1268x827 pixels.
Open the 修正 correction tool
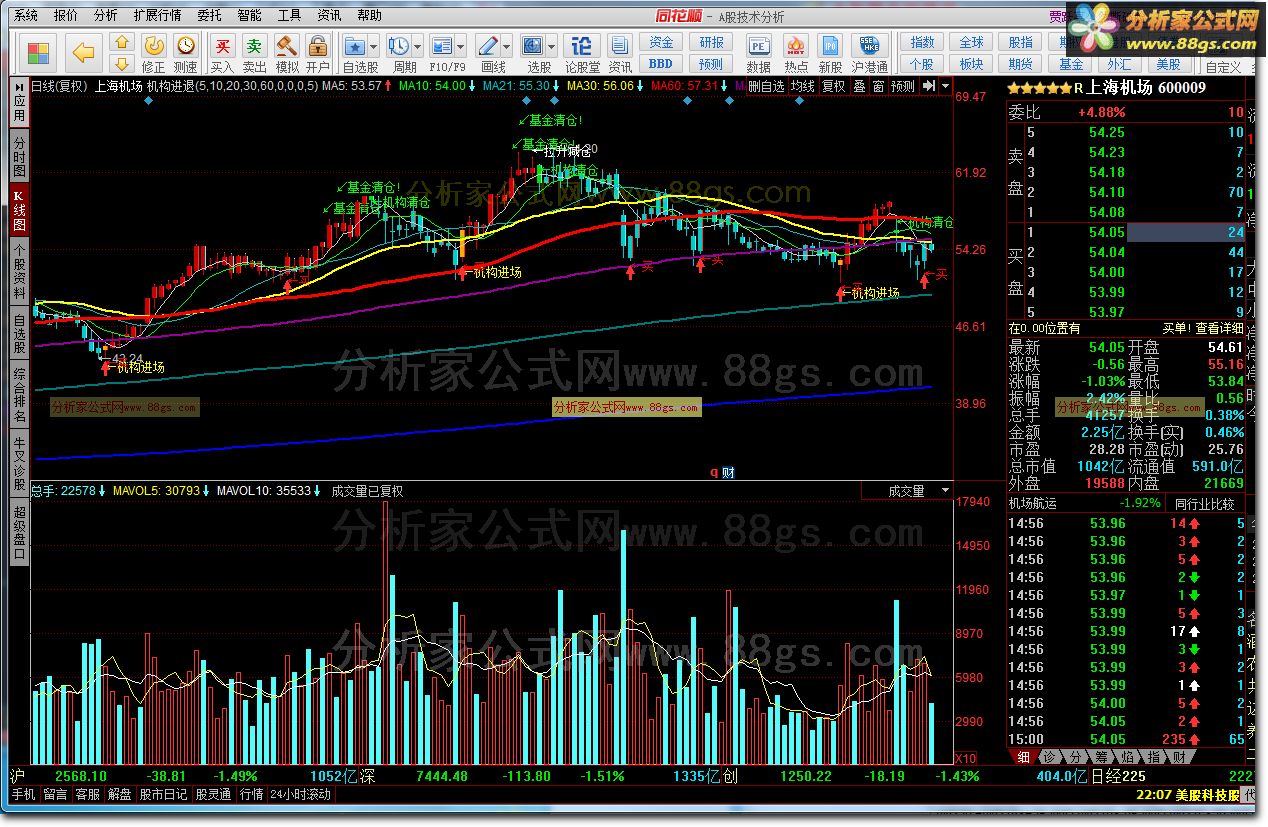click(153, 53)
